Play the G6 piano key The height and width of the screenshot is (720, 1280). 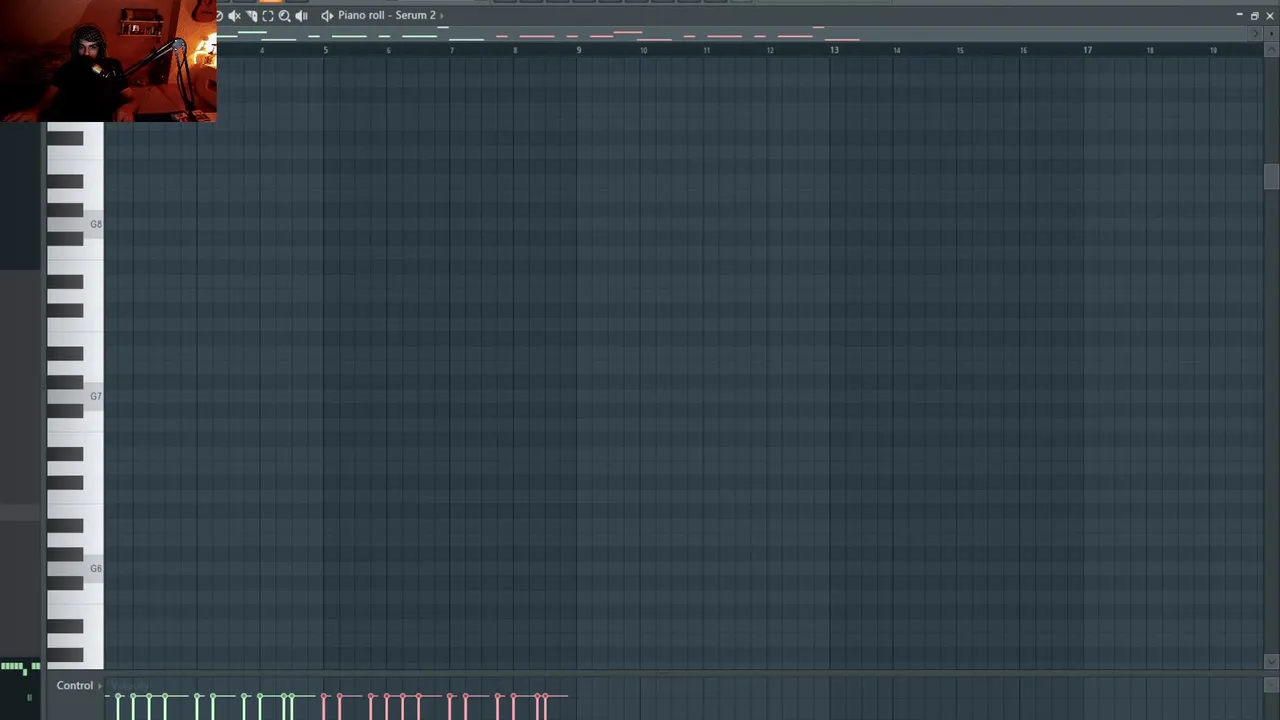(93, 568)
